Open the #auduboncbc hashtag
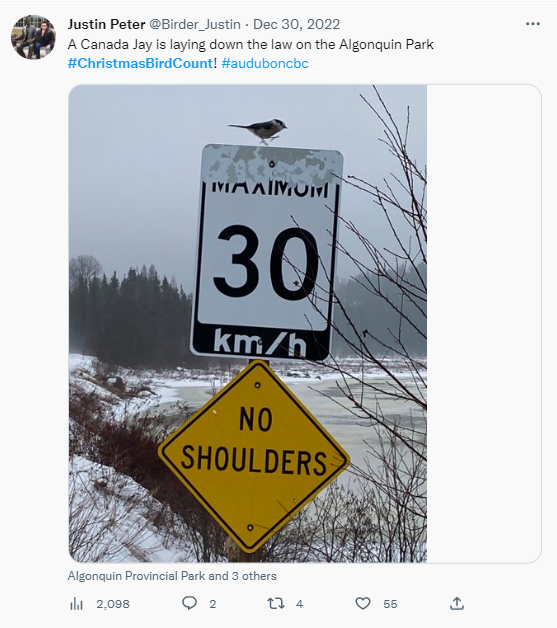The image size is (557, 628). (265, 63)
